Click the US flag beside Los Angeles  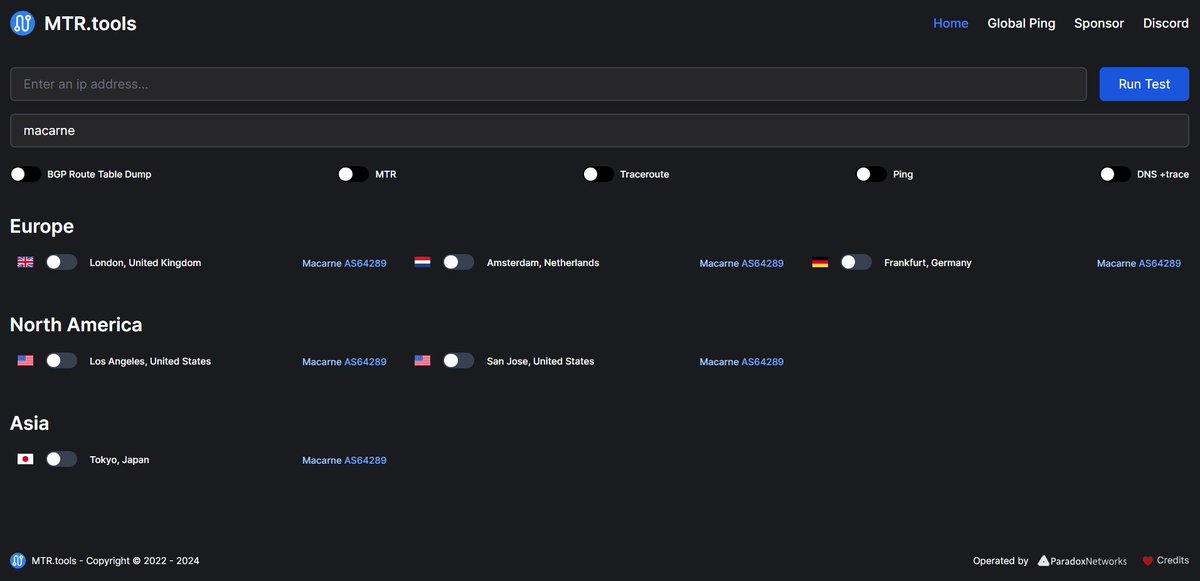pos(25,361)
